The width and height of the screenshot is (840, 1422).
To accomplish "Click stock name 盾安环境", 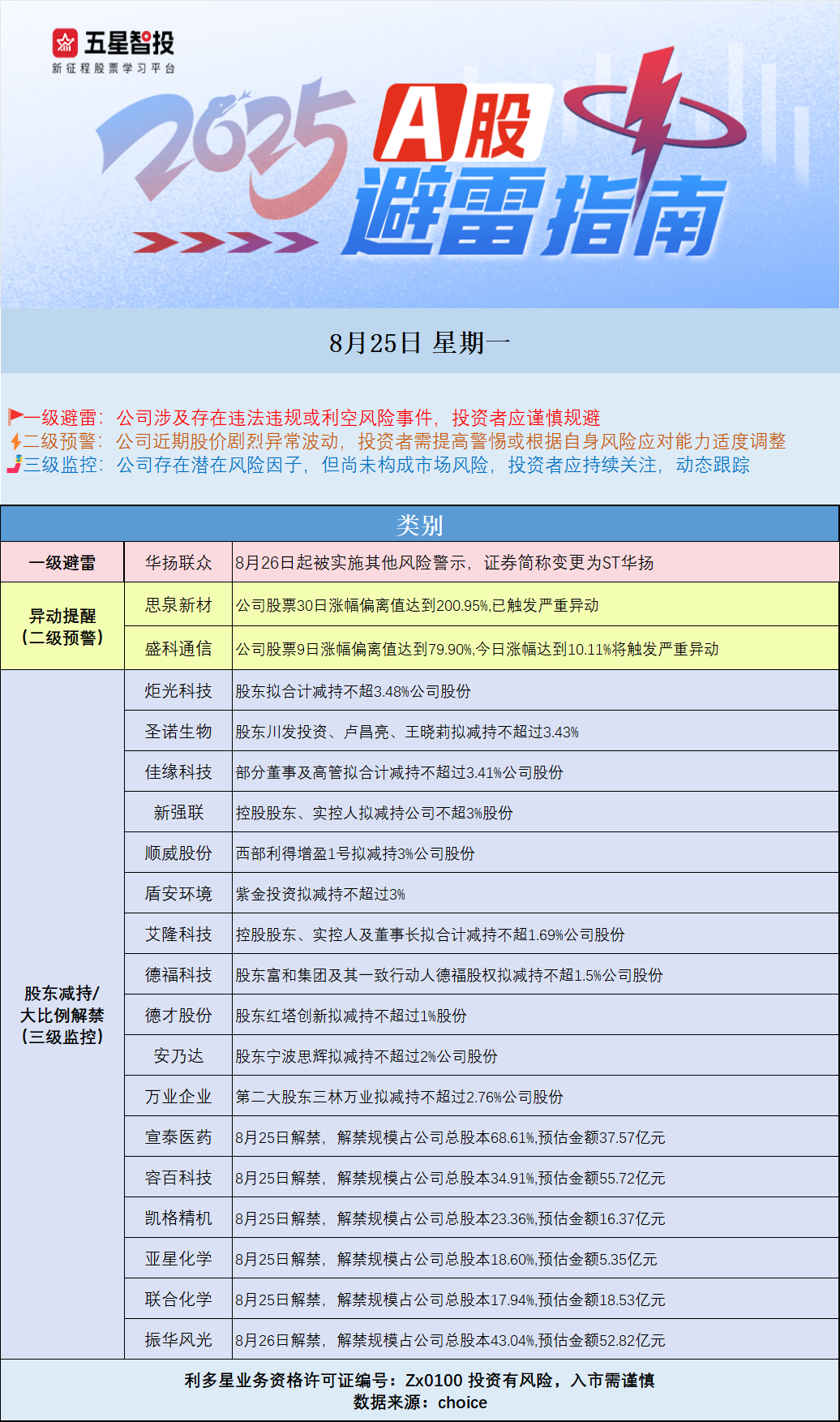I will coord(178,894).
